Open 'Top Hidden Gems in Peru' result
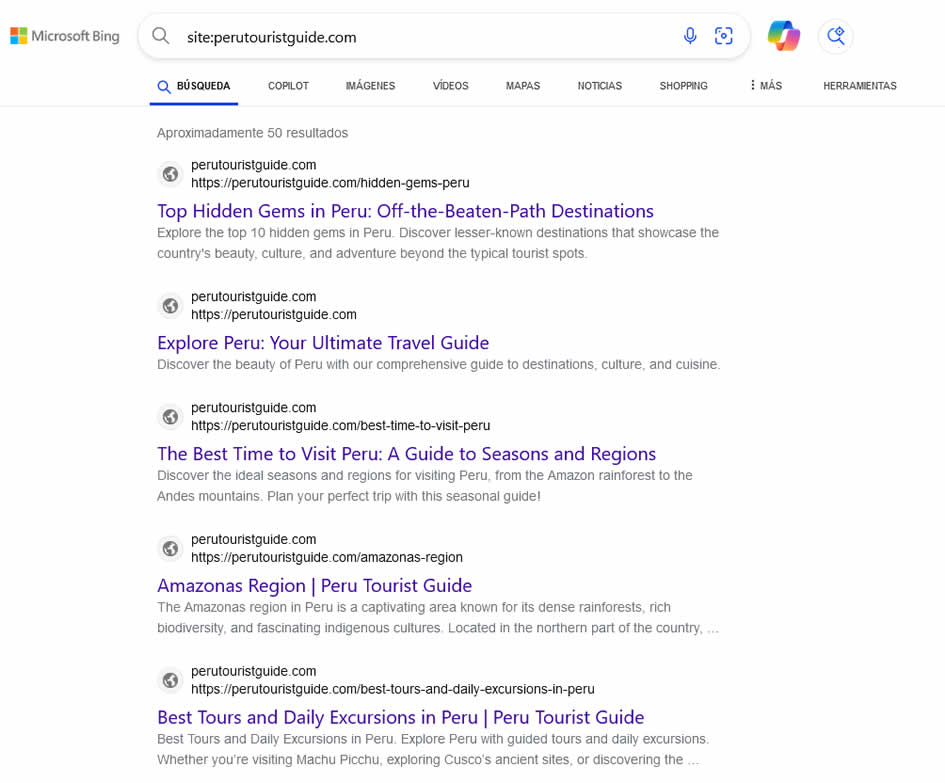This screenshot has width=945, height=783. [x=405, y=211]
